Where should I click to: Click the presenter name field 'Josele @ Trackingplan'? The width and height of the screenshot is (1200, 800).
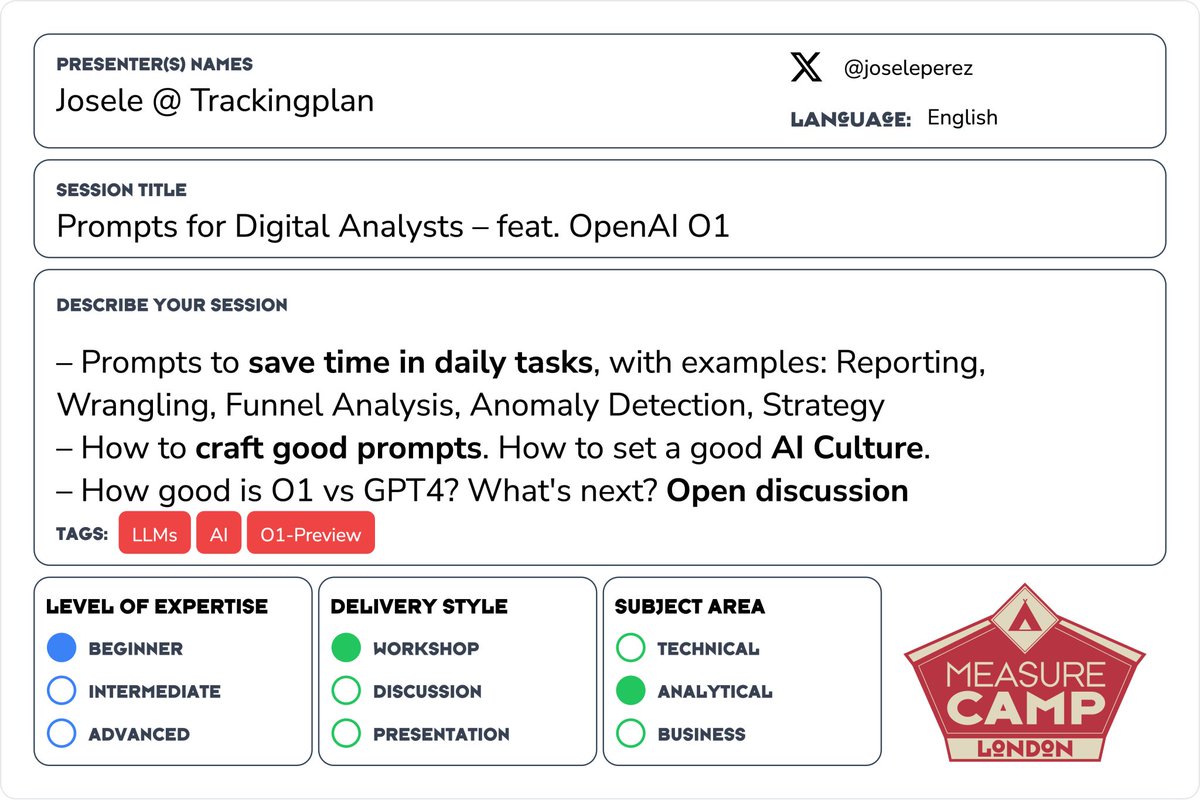215,101
